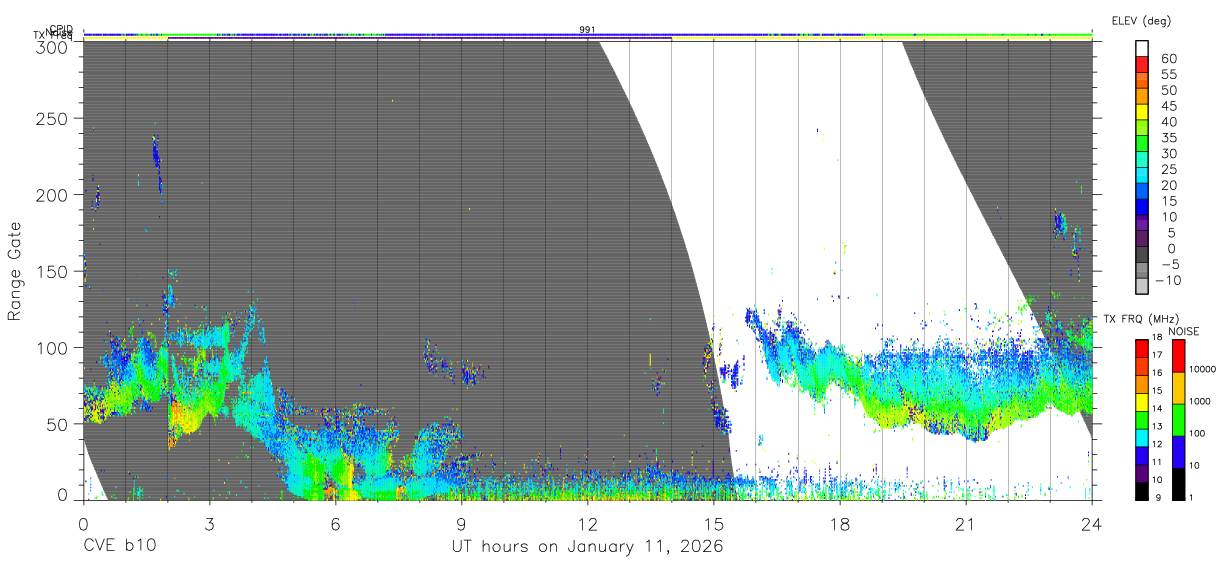Select the "18" tick on the UT hours axis
The width and height of the screenshot is (1228, 567).
click(839, 523)
